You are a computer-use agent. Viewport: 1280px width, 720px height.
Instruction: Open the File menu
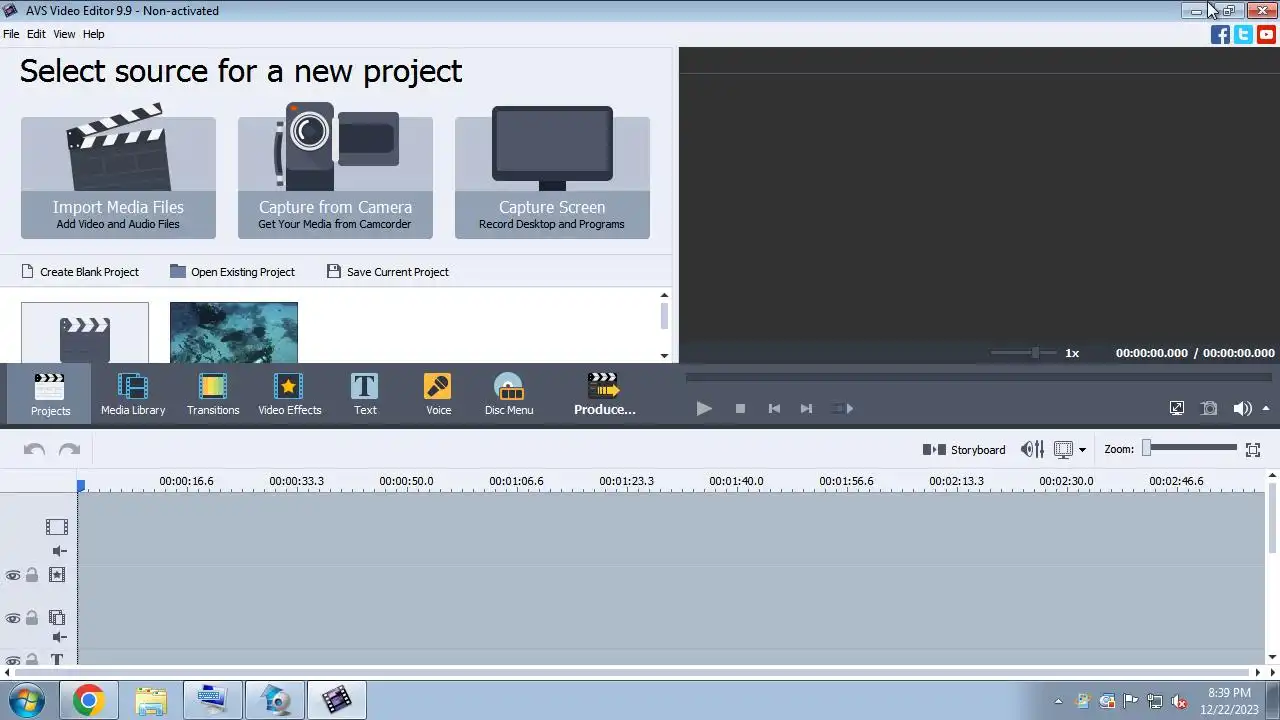coord(11,34)
